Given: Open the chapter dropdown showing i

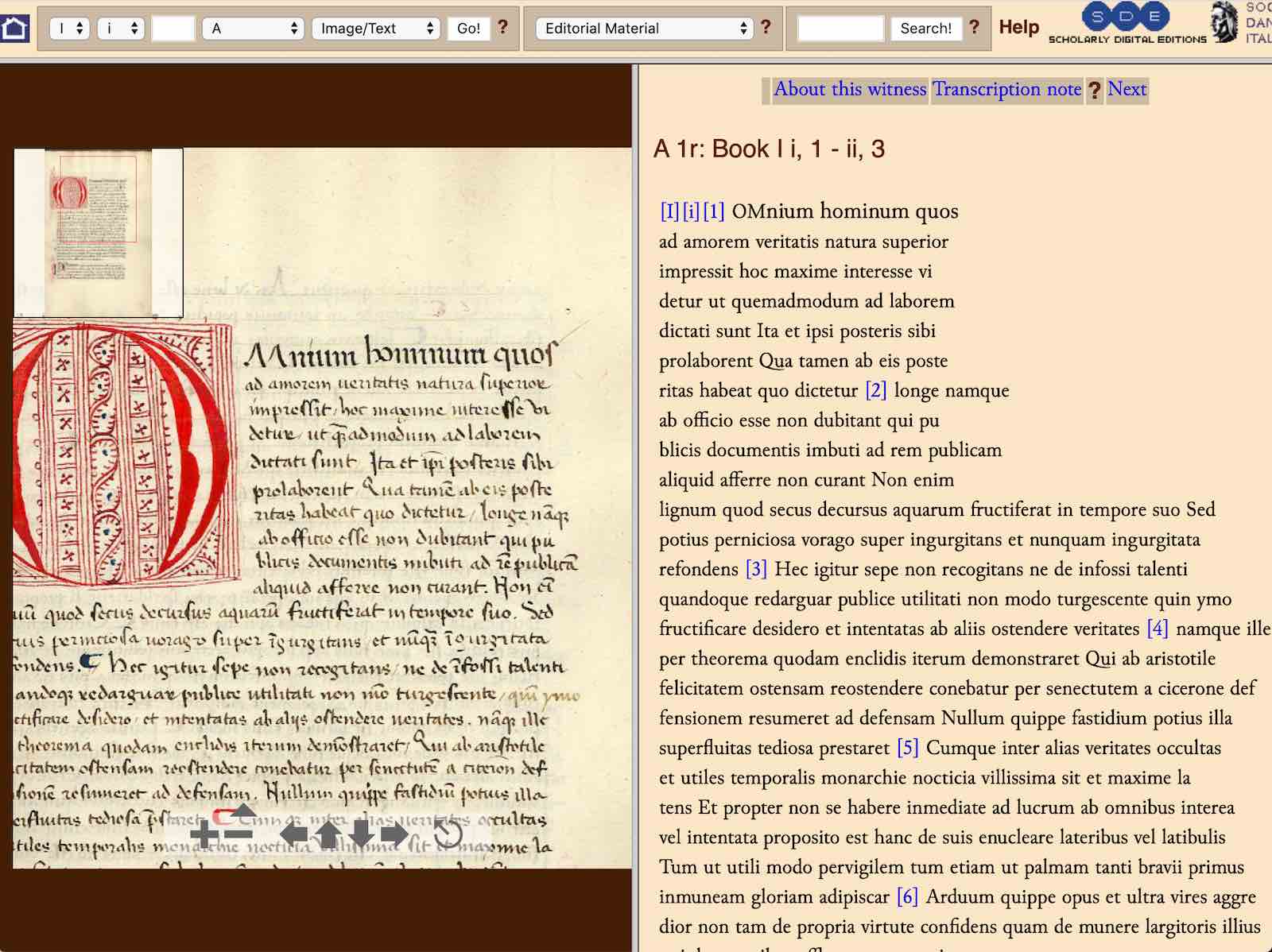Looking at the screenshot, I should coord(121,29).
